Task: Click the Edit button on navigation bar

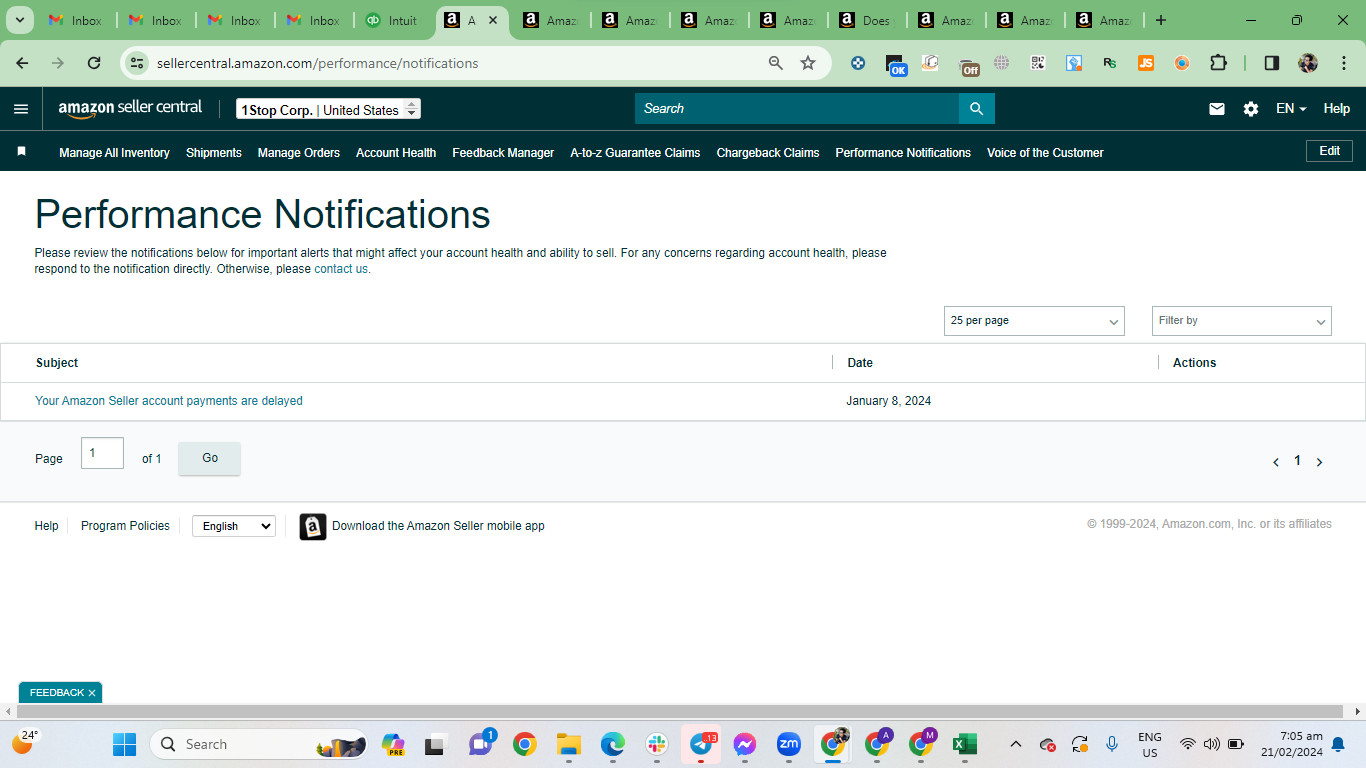Action: (1329, 151)
